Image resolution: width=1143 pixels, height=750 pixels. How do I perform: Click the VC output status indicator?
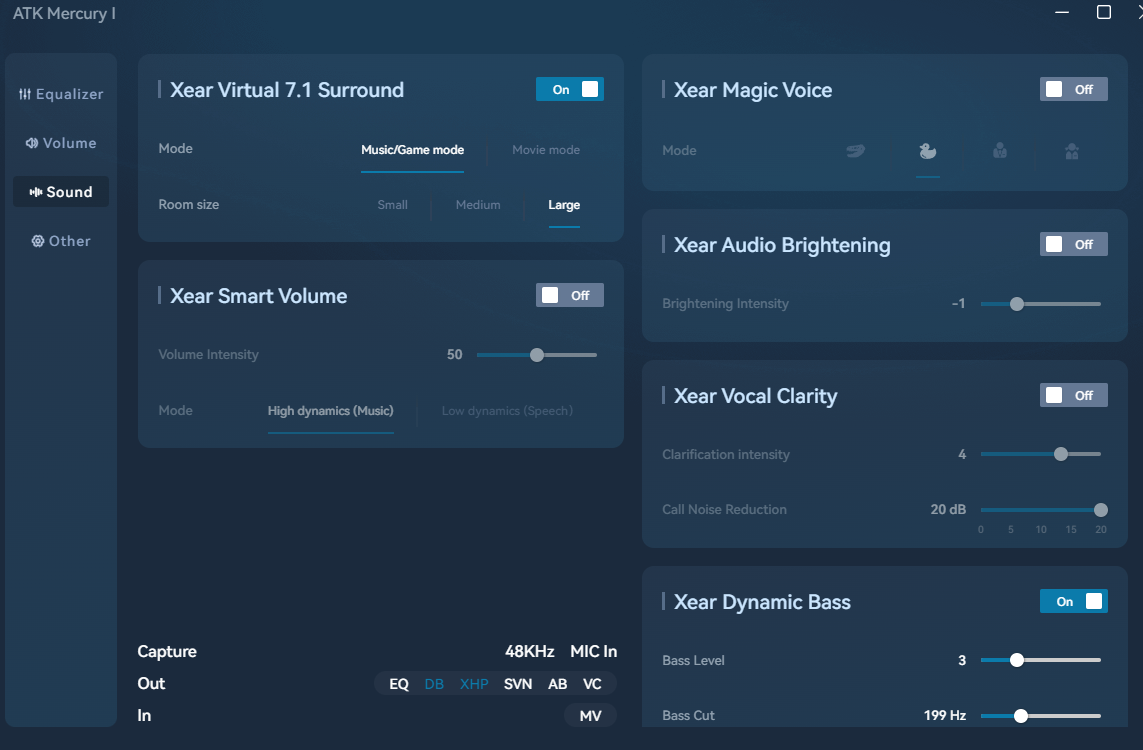click(592, 684)
